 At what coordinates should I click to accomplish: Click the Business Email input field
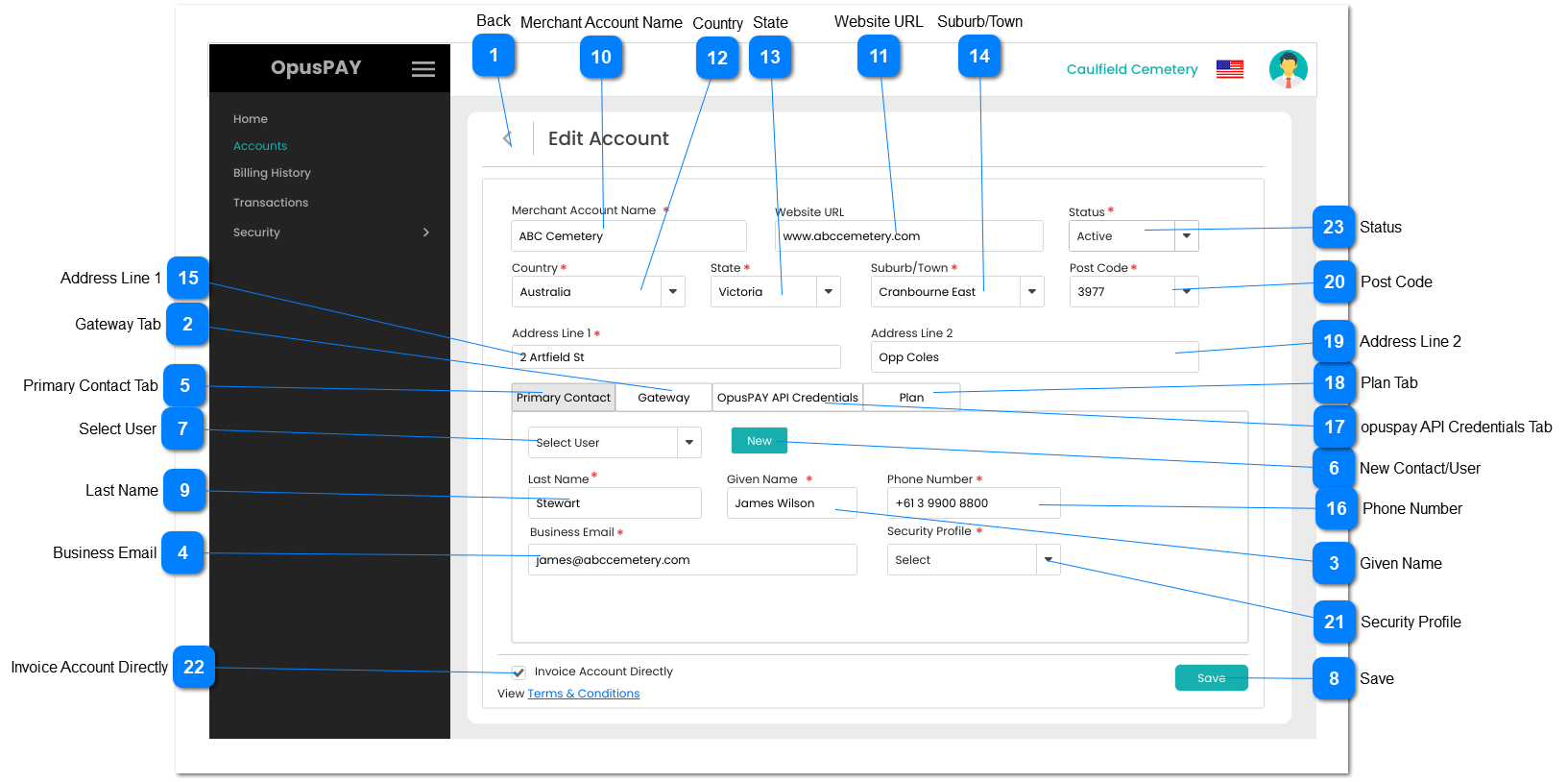tap(691, 560)
